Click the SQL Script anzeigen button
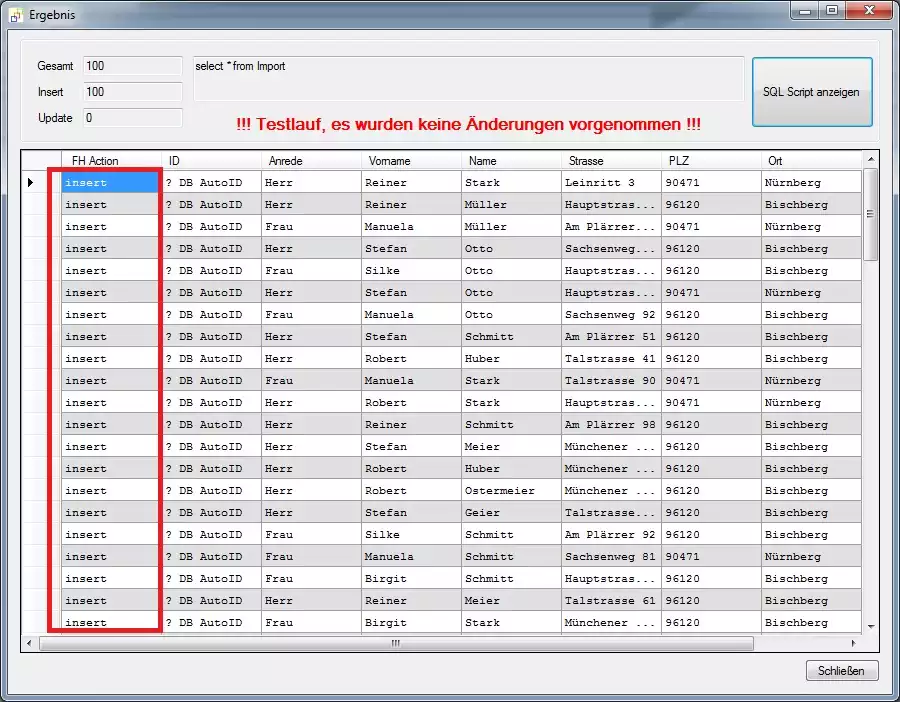Image resolution: width=900 pixels, height=702 pixels. point(811,92)
